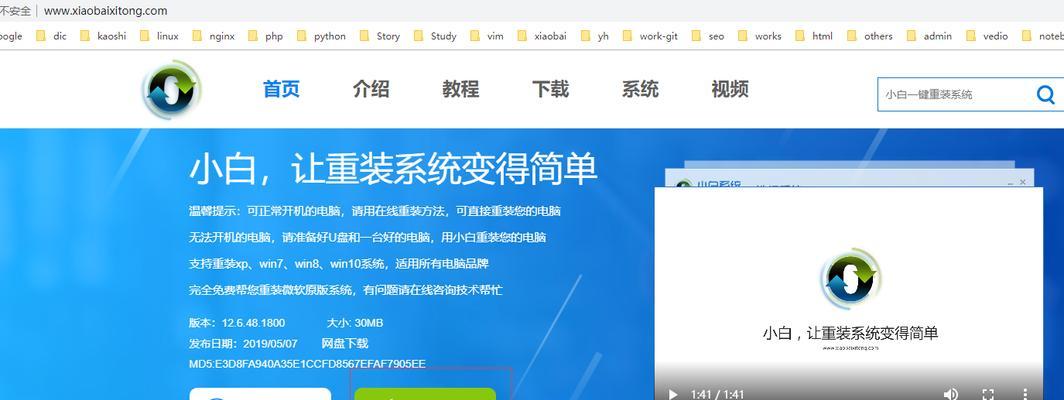Click the magnifier search icon in the header
This screenshot has height=400, width=1064.
[x=1046, y=94]
